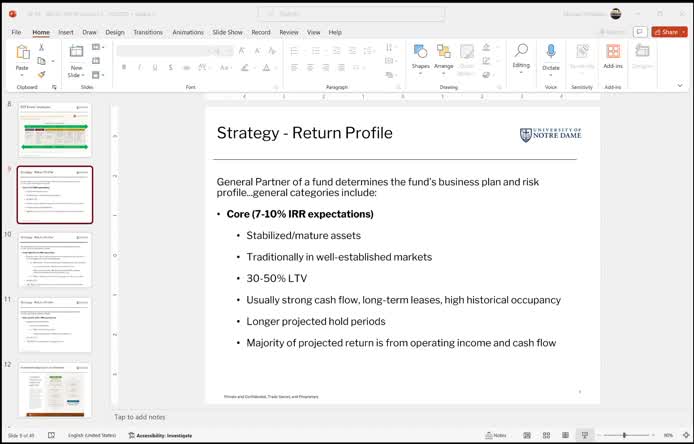Image resolution: width=694 pixels, height=444 pixels.
Task: Toggle Bold formatting
Action: pos(124,67)
